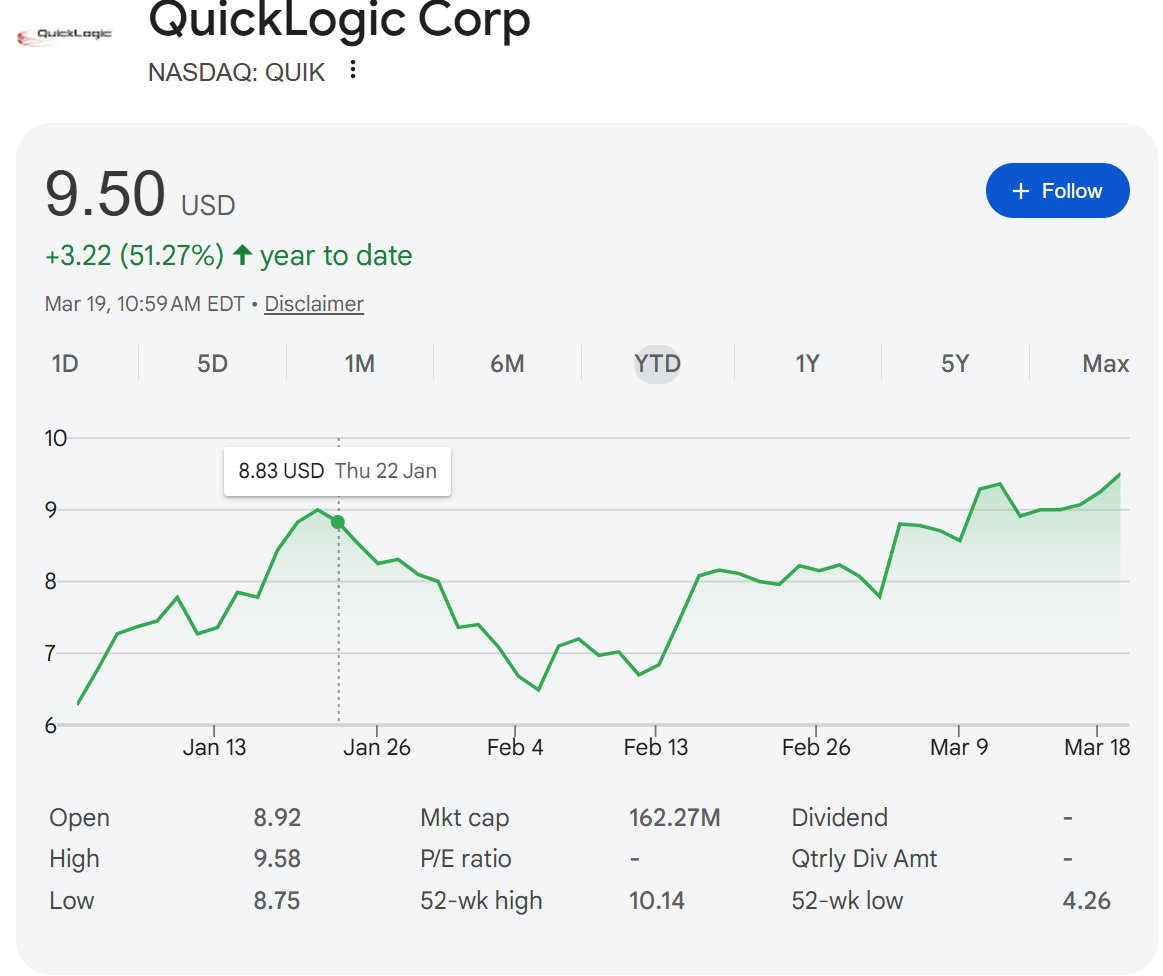Open the three-dot menu beside NASDAQ: QUIK

click(353, 70)
